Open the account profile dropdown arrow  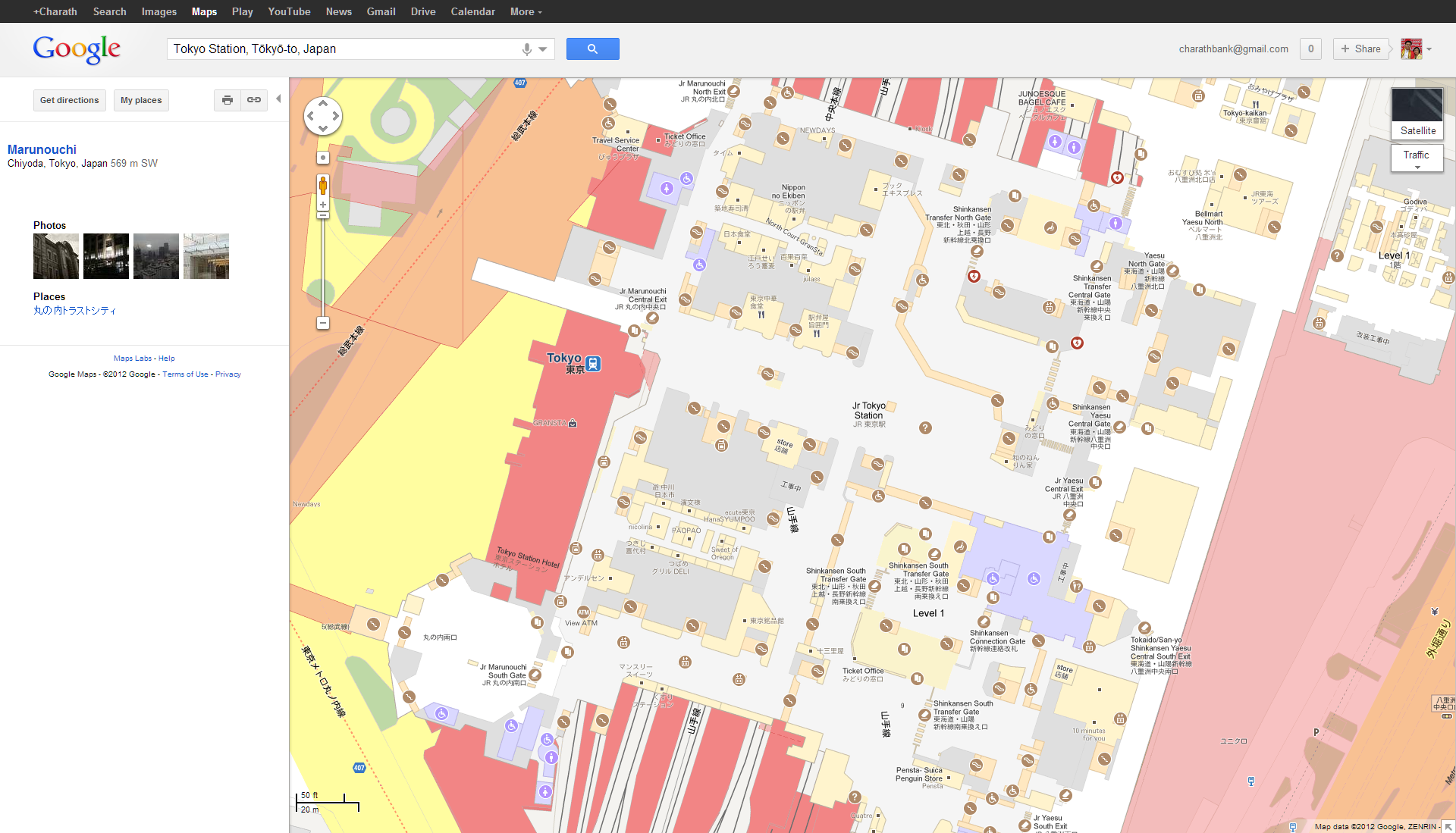pos(1429,49)
